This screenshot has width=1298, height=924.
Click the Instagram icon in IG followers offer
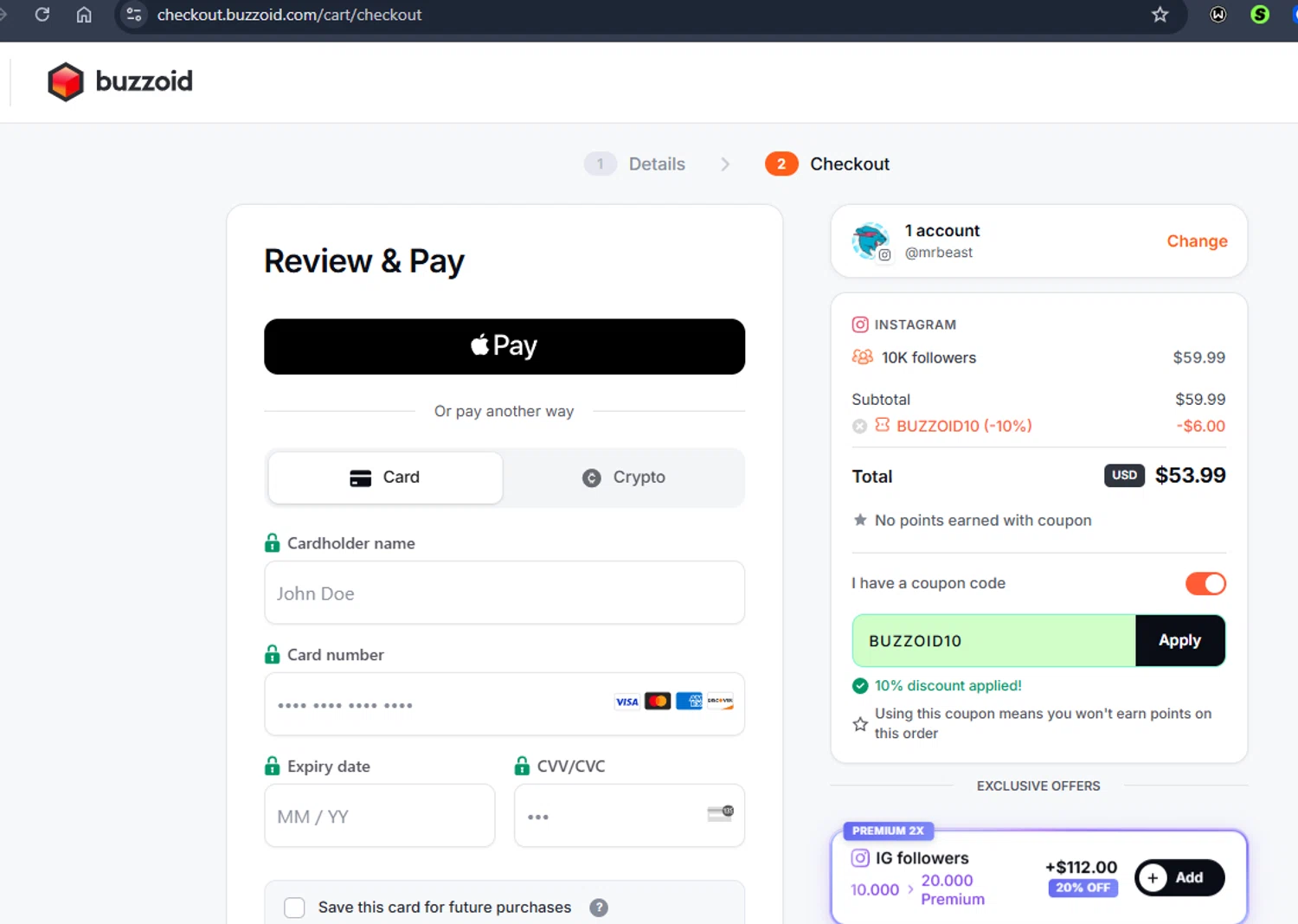pyautogui.click(x=860, y=858)
